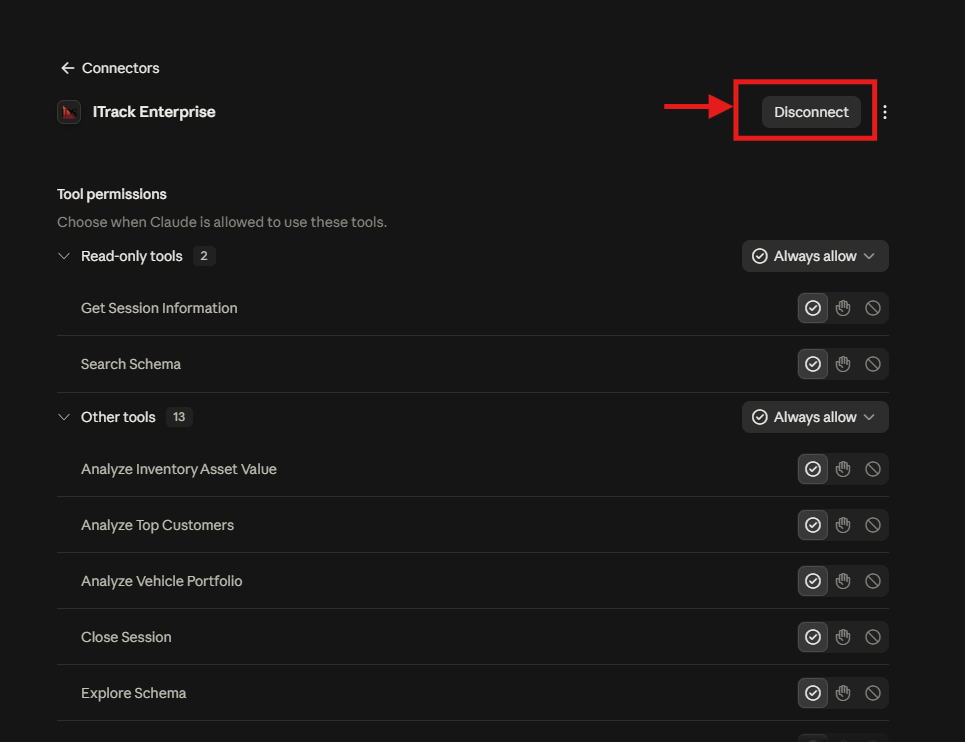Block the Analyze Top Customers tool
Viewport: 965px width, 742px height.
coord(873,525)
